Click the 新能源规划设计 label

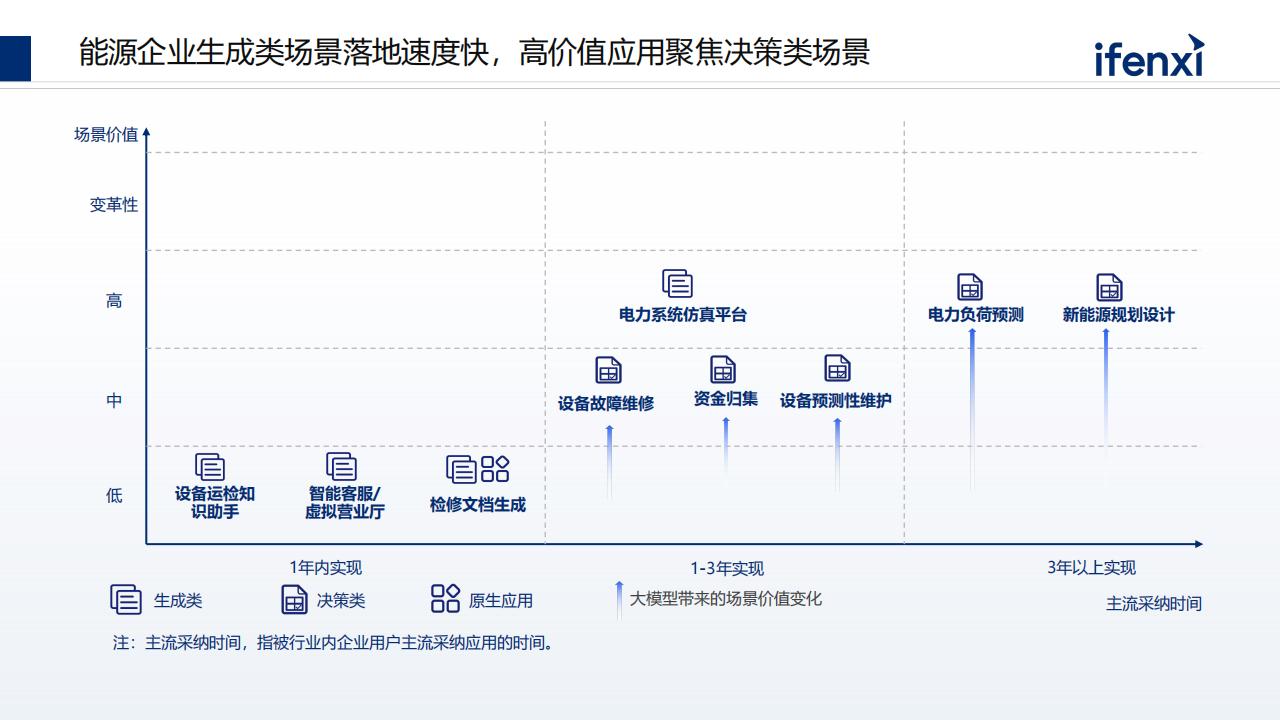pyautogui.click(x=1119, y=315)
